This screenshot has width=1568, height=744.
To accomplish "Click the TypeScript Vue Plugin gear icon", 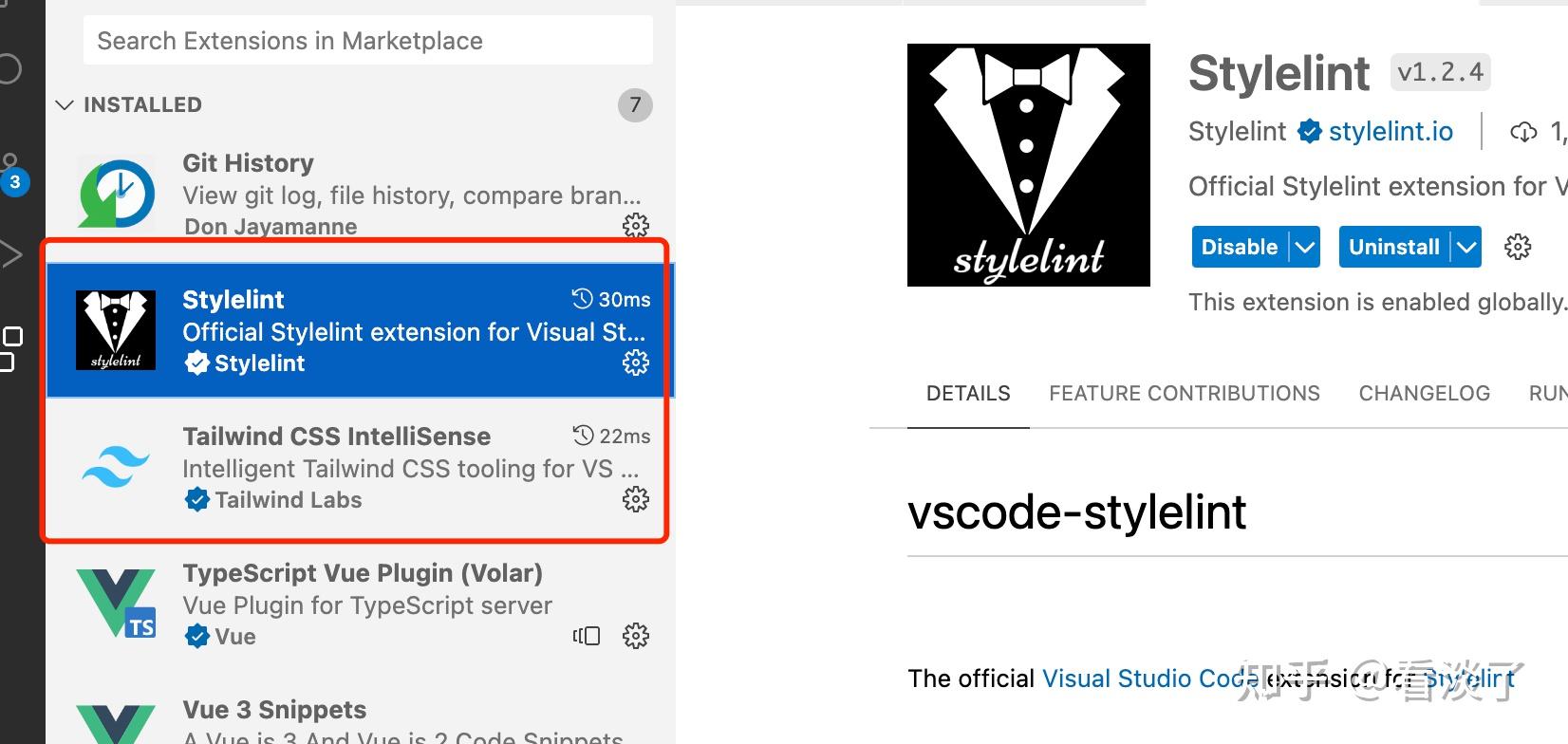I will tap(635, 636).
